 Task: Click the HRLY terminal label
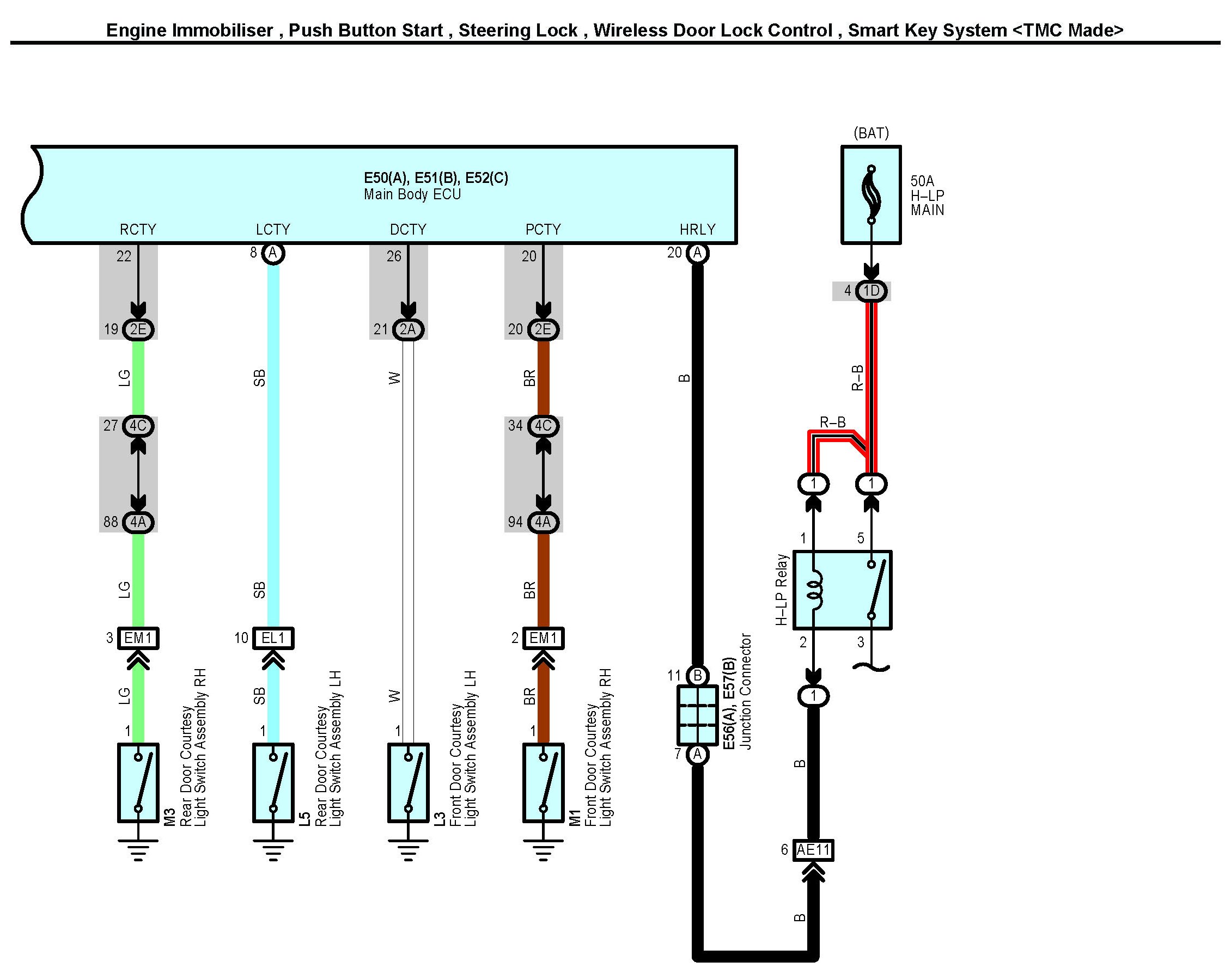697,229
